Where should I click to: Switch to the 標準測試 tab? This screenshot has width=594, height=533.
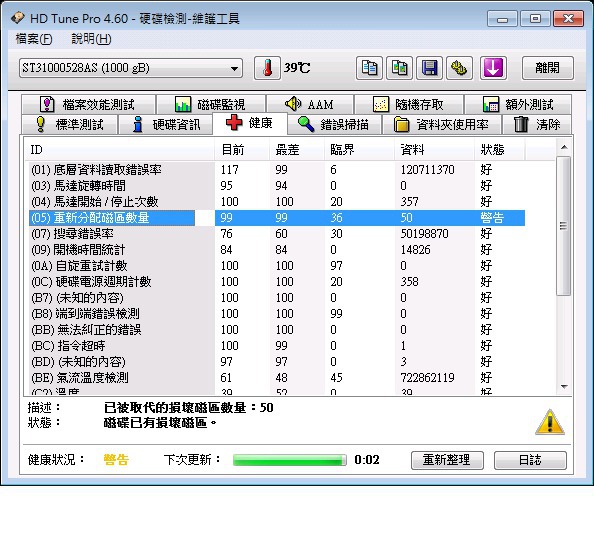coord(69,124)
